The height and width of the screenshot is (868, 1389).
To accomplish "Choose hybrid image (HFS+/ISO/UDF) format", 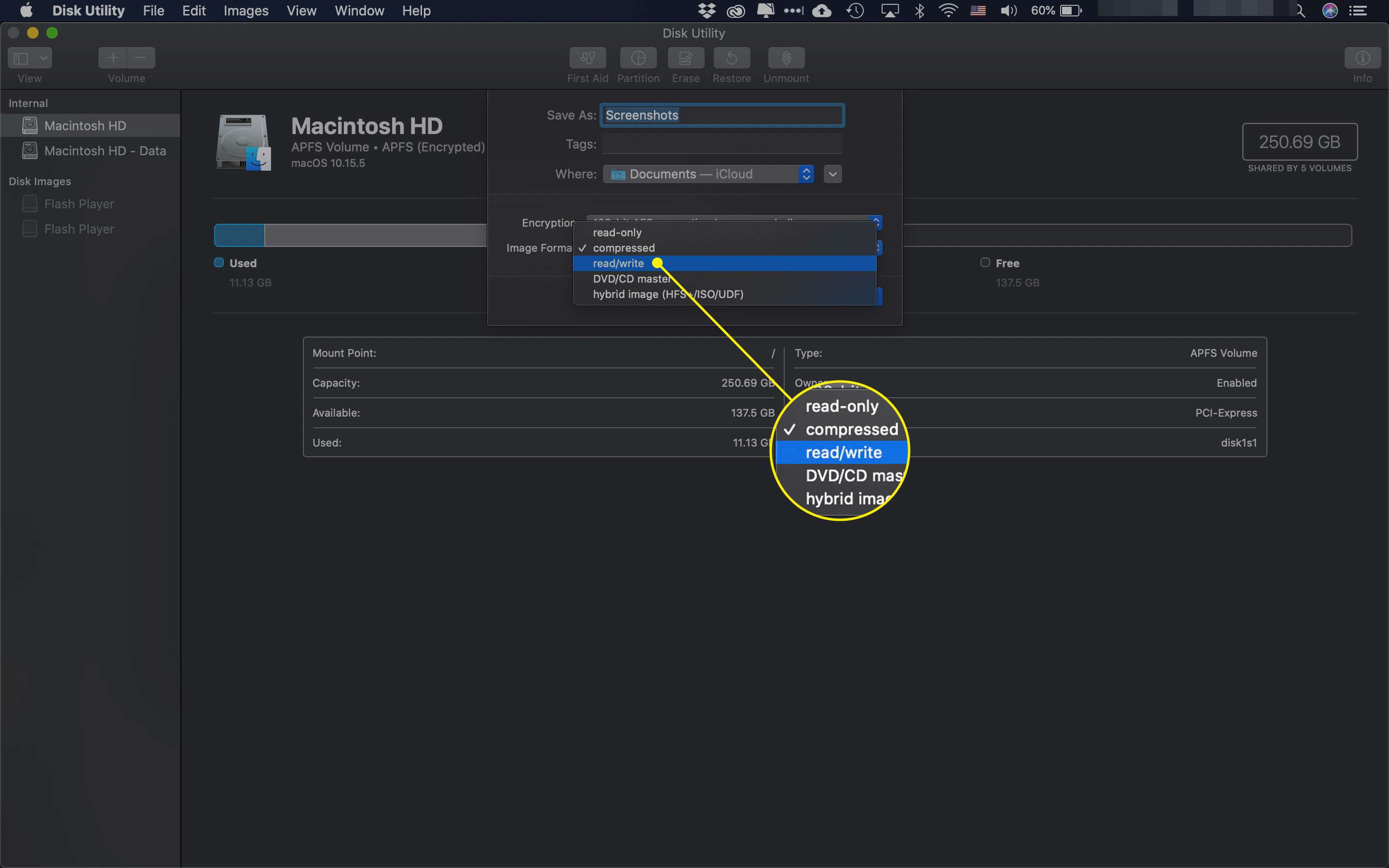I will click(x=724, y=295).
